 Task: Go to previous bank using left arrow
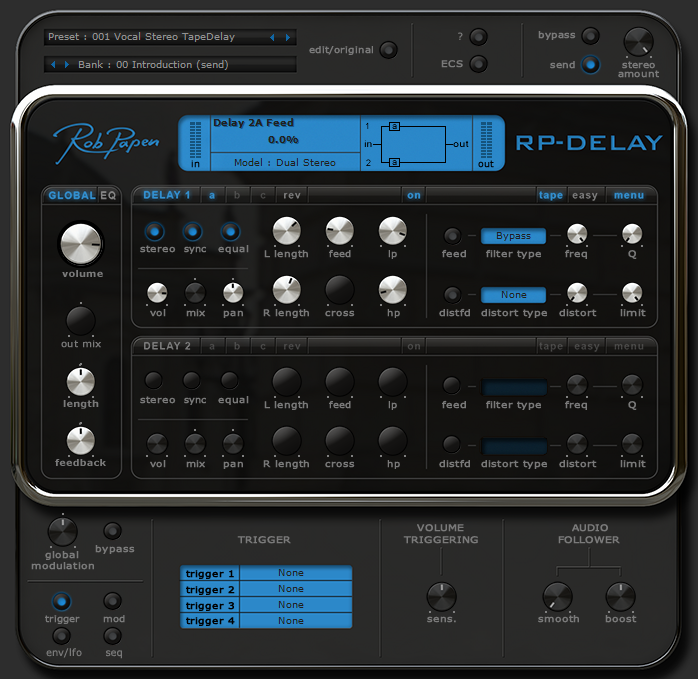point(53,65)
